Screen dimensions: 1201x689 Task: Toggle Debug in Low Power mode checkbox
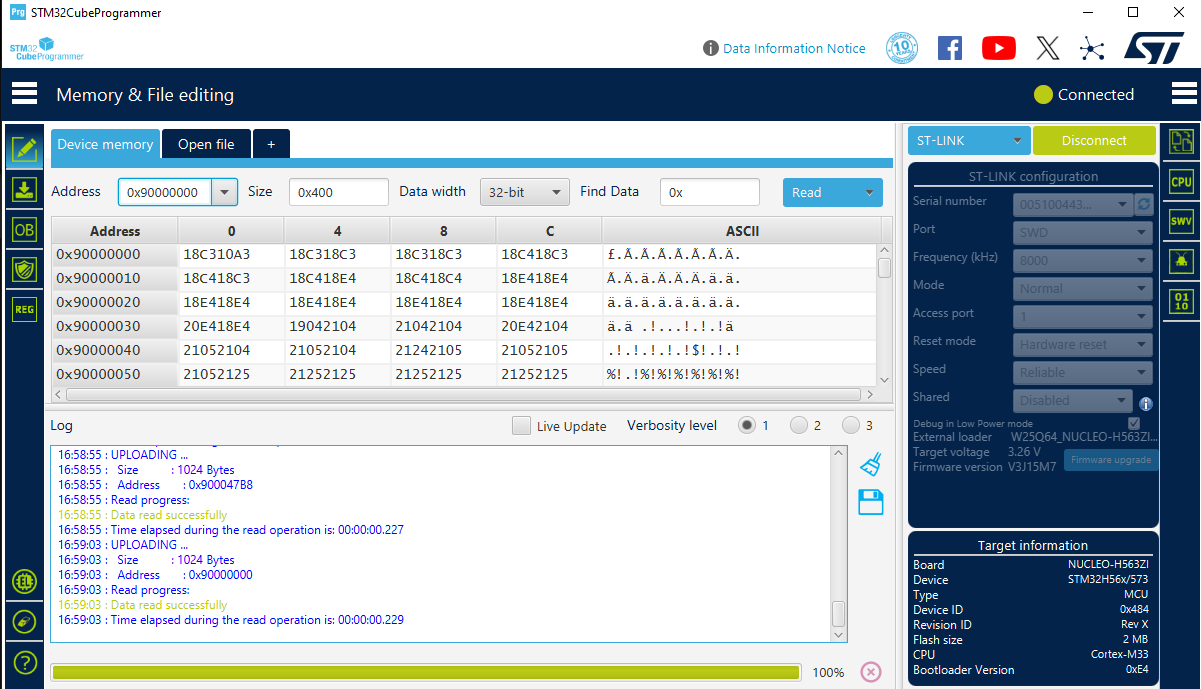tap(1134, 424)
